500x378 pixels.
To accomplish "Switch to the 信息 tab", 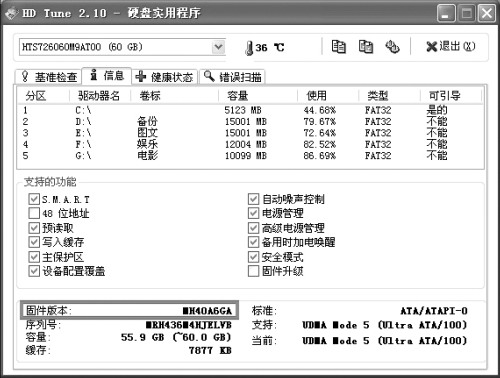I will (x=107, y=76).
